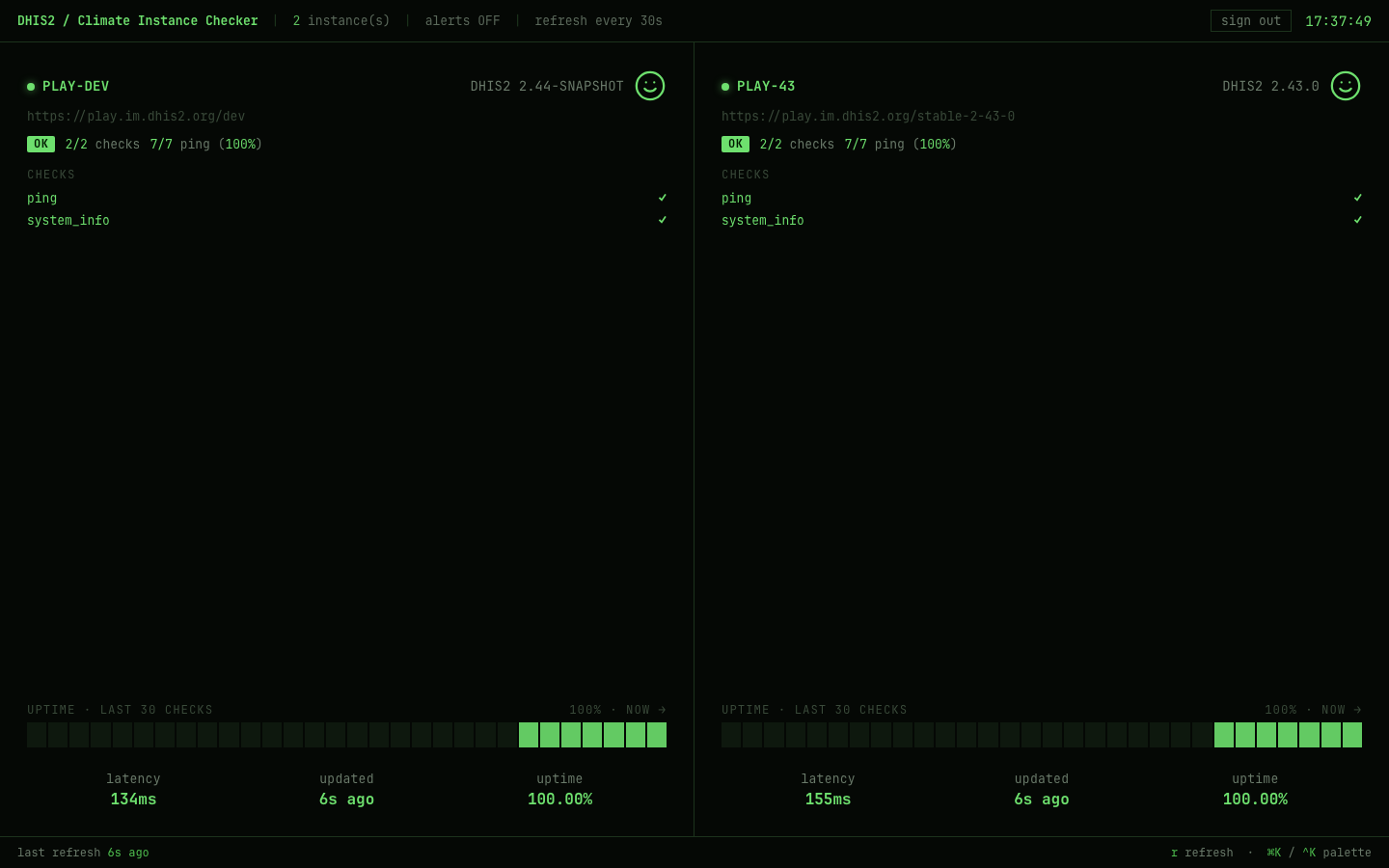The height and width of the screenshot is (868, 1389).
Task: Select the PLAY-DEV instance title
Action: pos(75,86)
